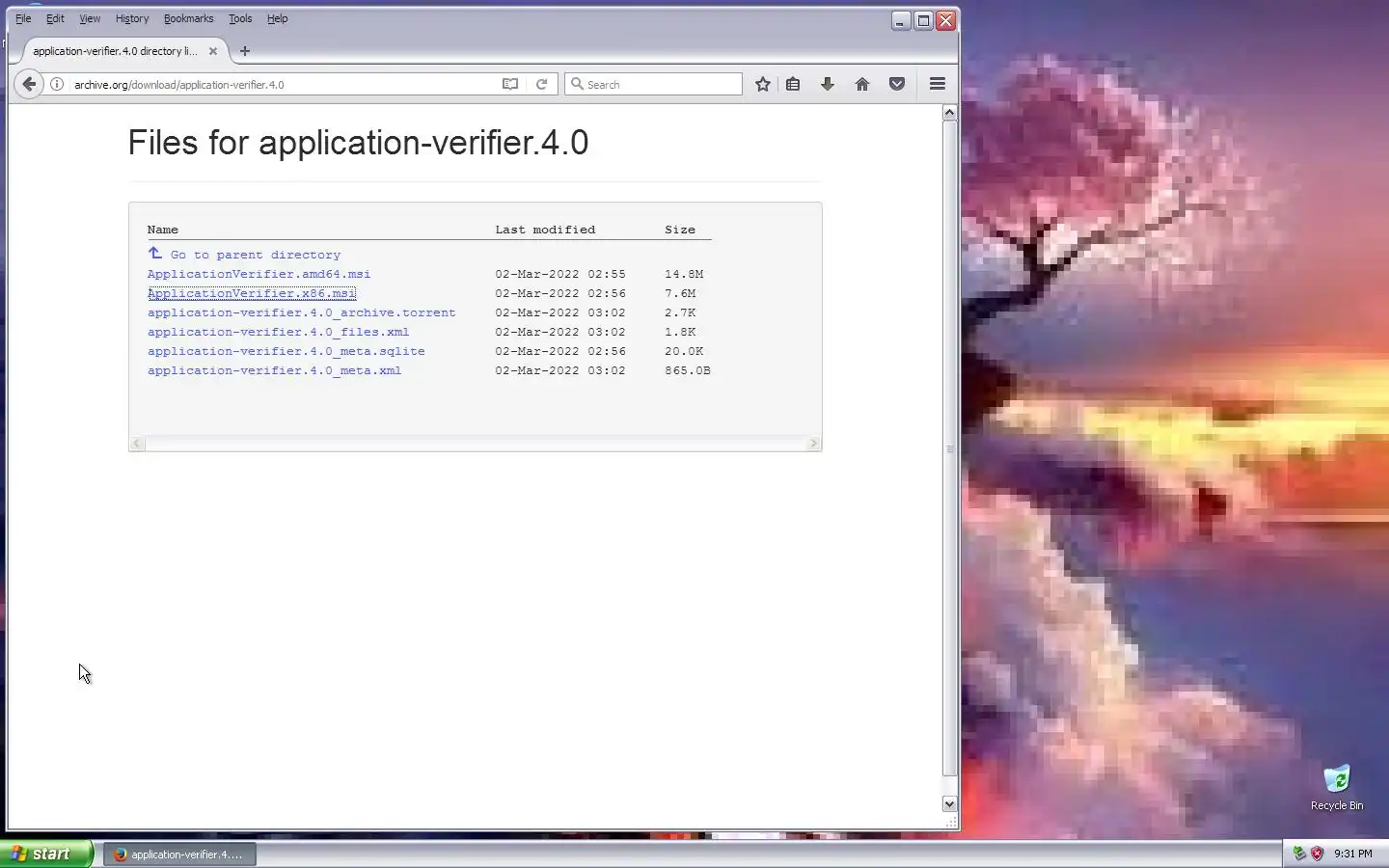The width and height of the screenshot is (1389, 868).
Task: Reload the current page
Action: pos(541,84)
